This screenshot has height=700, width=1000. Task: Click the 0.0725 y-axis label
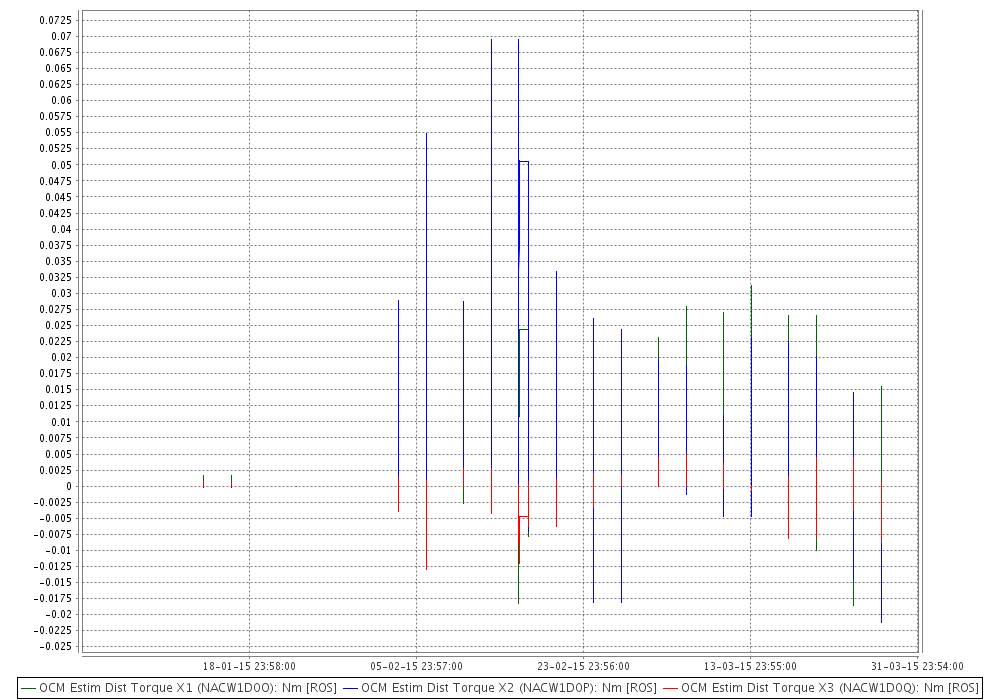[x=56, y=20]
